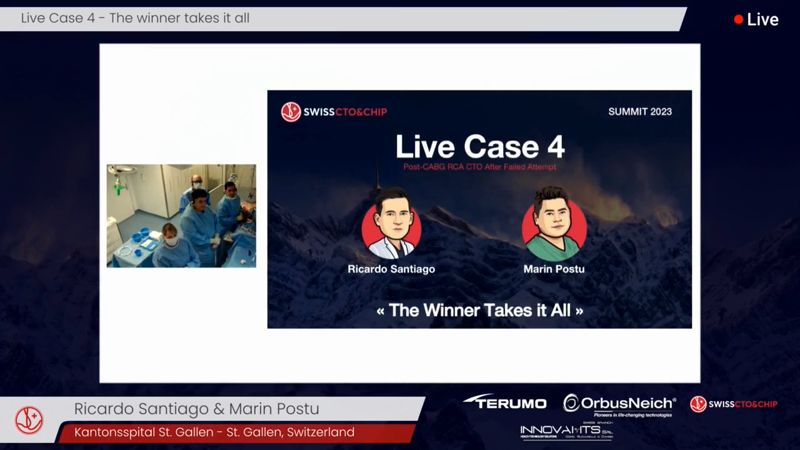The height and width of the screenshot is (450, 800).
Task: Click the red "Post-CABG RCA CTO" subtitle
Action: [x=480, y=167]
